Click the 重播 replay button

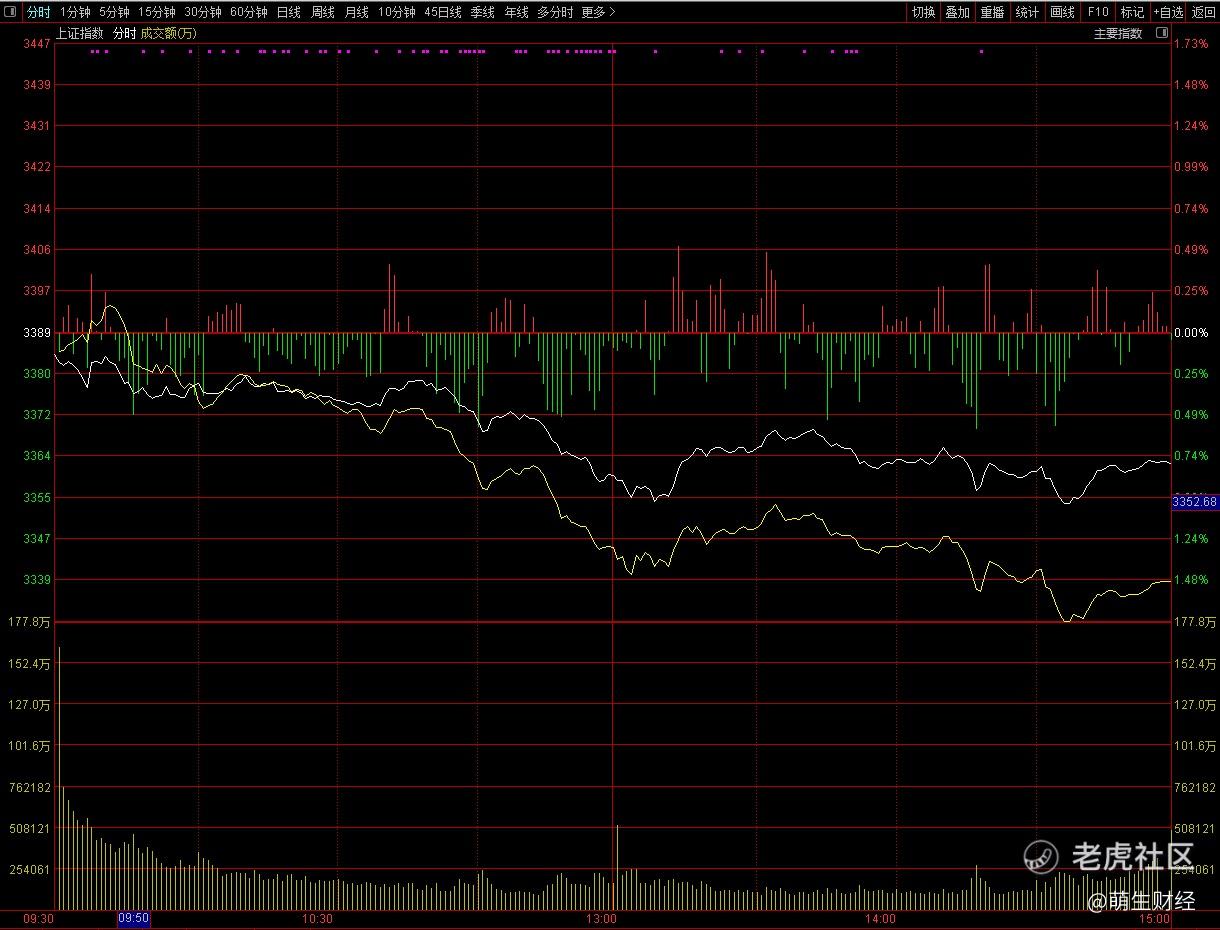(993, 13)
